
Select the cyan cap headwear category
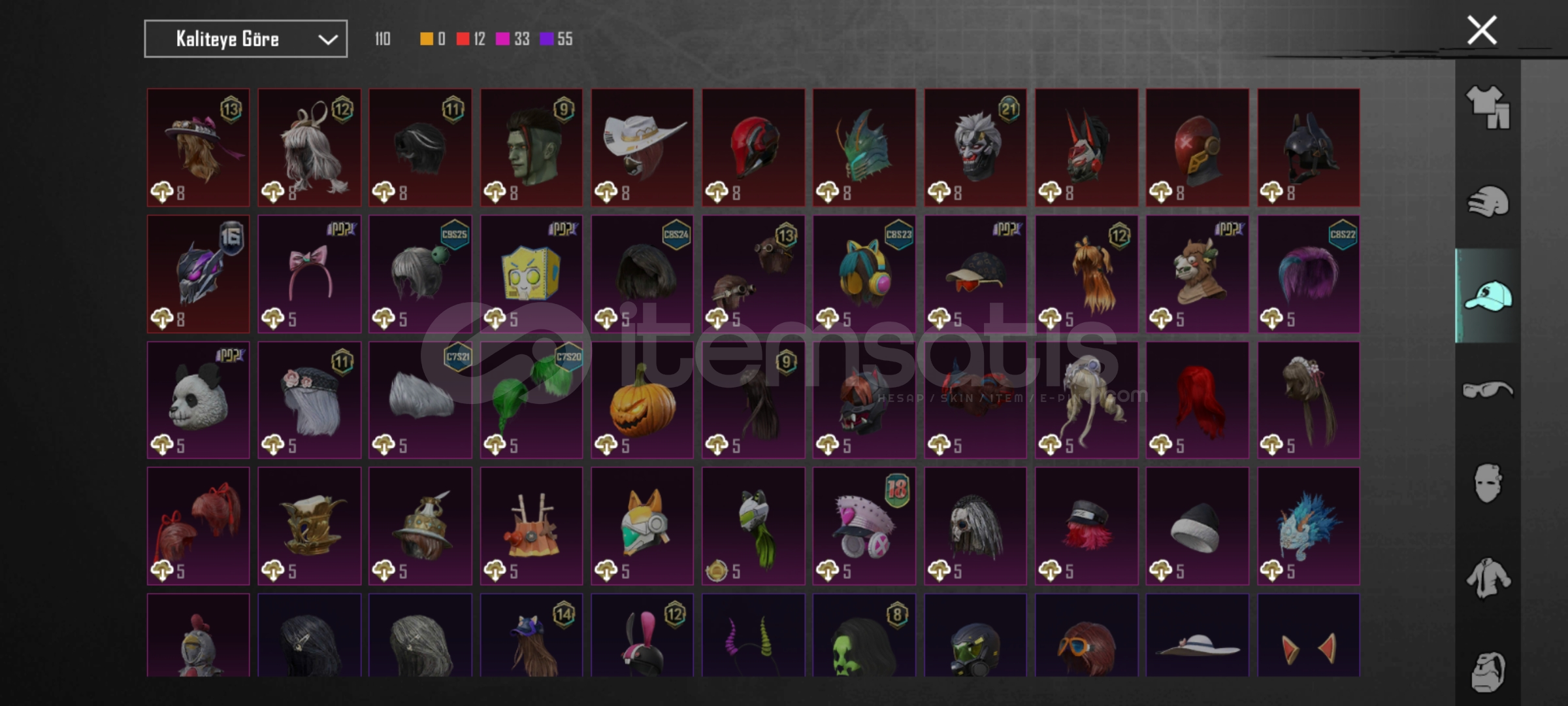click(1488, 296)
